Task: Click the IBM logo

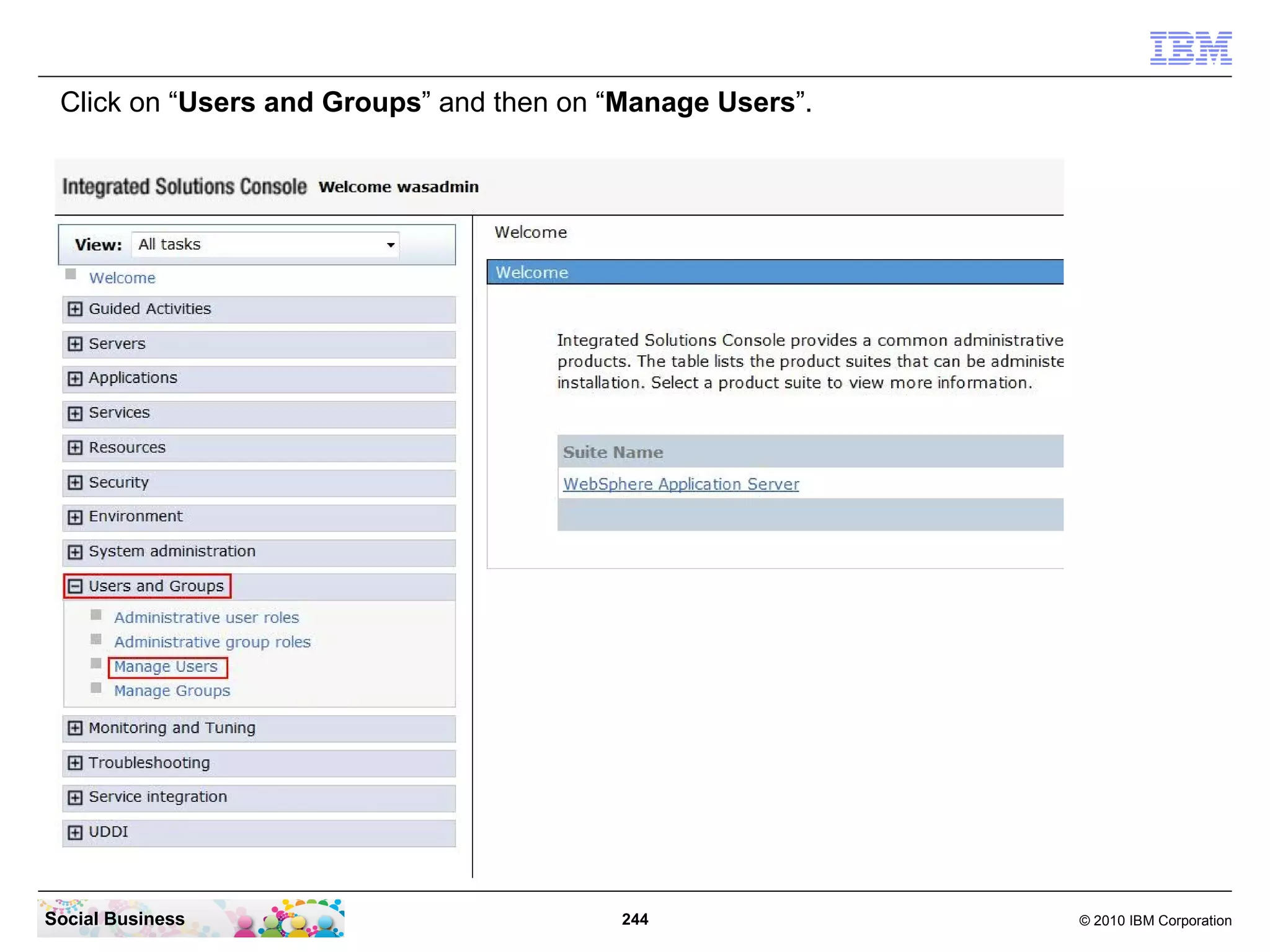Action: [1191, 48]
